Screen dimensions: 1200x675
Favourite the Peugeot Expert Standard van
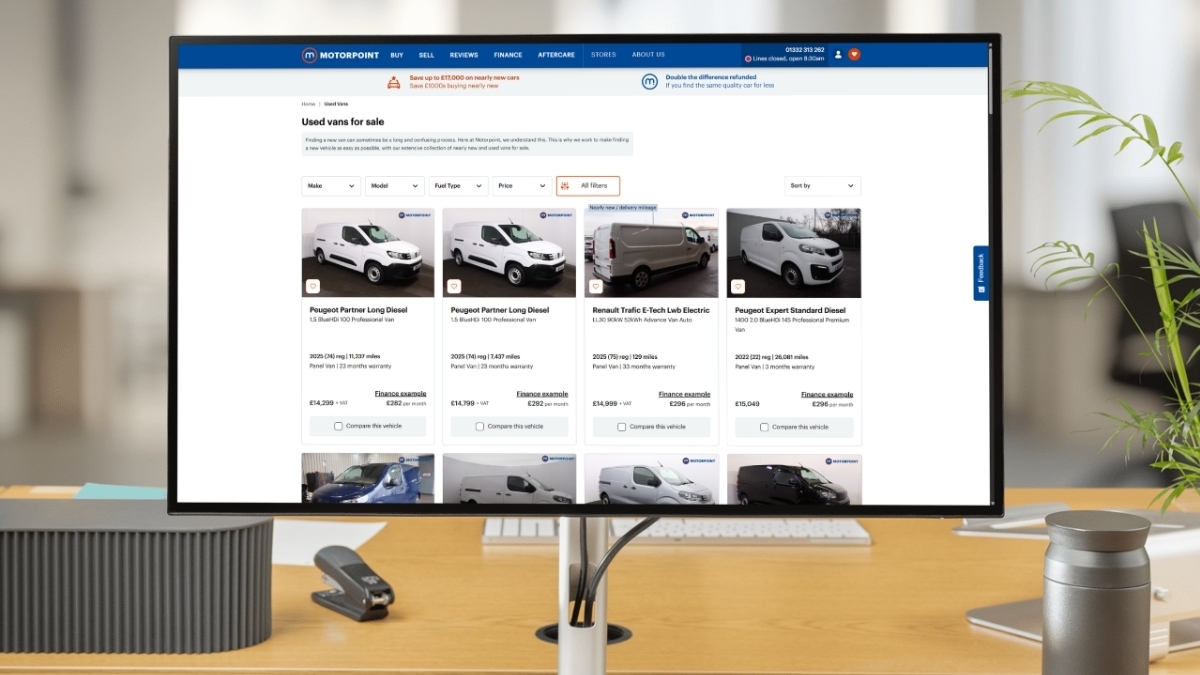(x=738, y=286)
